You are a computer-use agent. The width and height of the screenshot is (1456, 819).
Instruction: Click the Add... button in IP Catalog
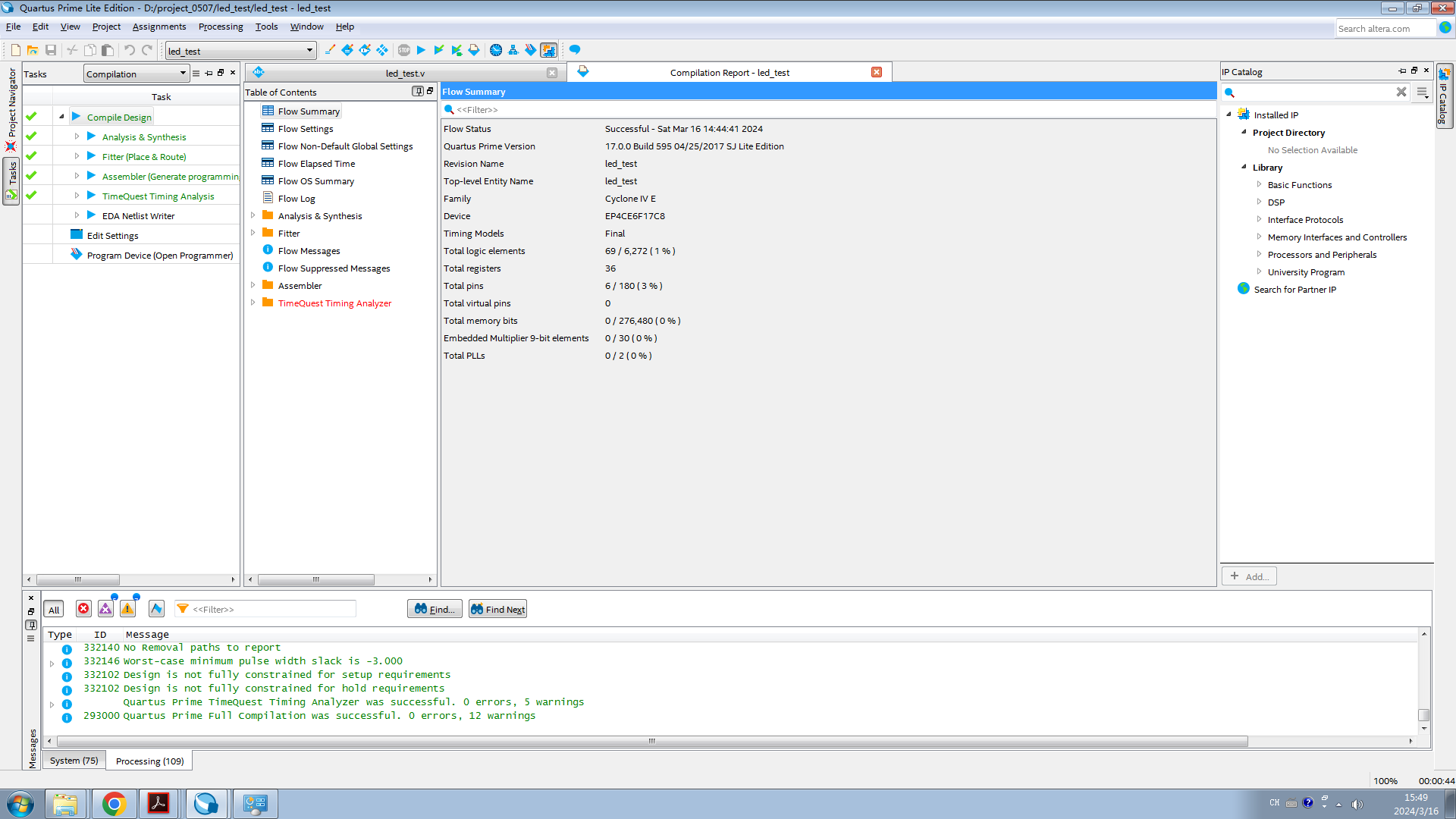point(1249,576)
